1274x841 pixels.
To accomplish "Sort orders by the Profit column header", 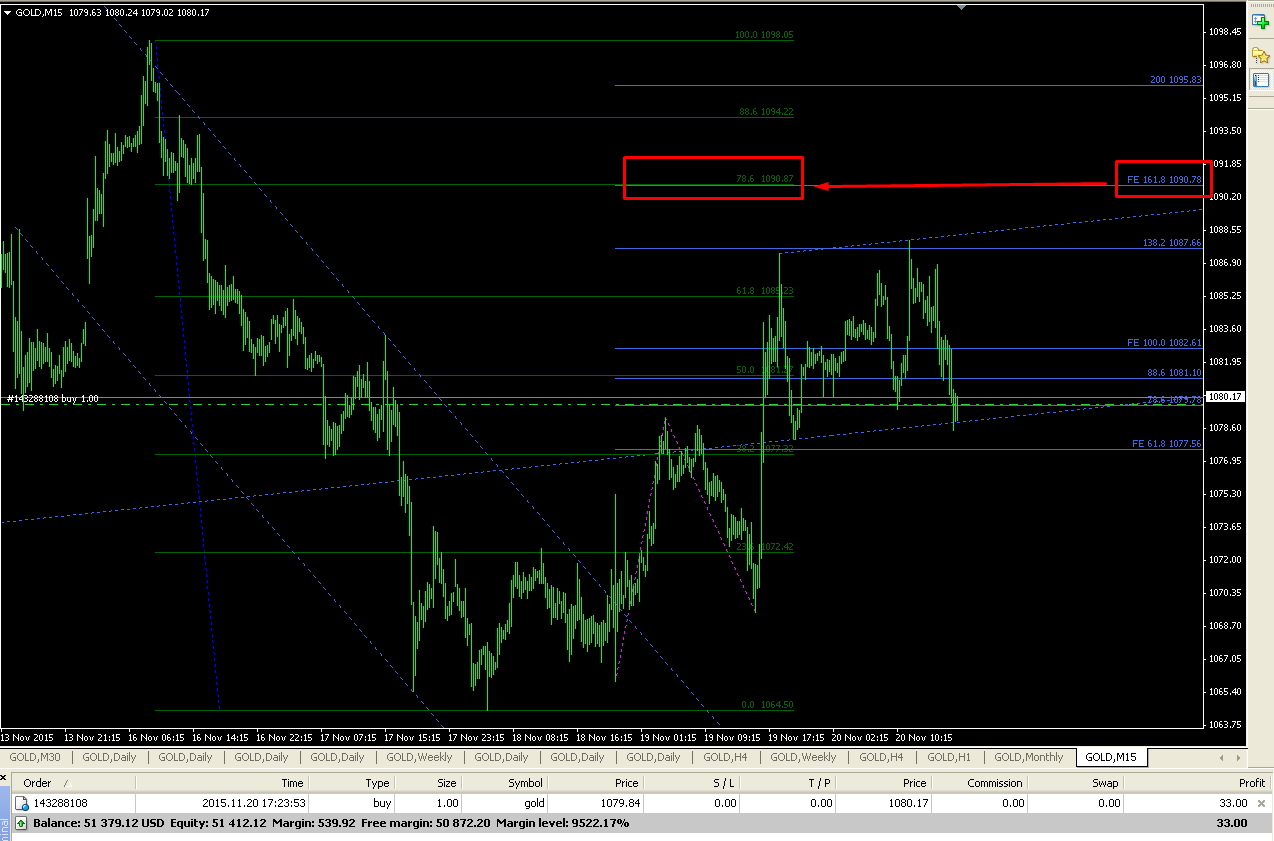I will point(1251,783).
